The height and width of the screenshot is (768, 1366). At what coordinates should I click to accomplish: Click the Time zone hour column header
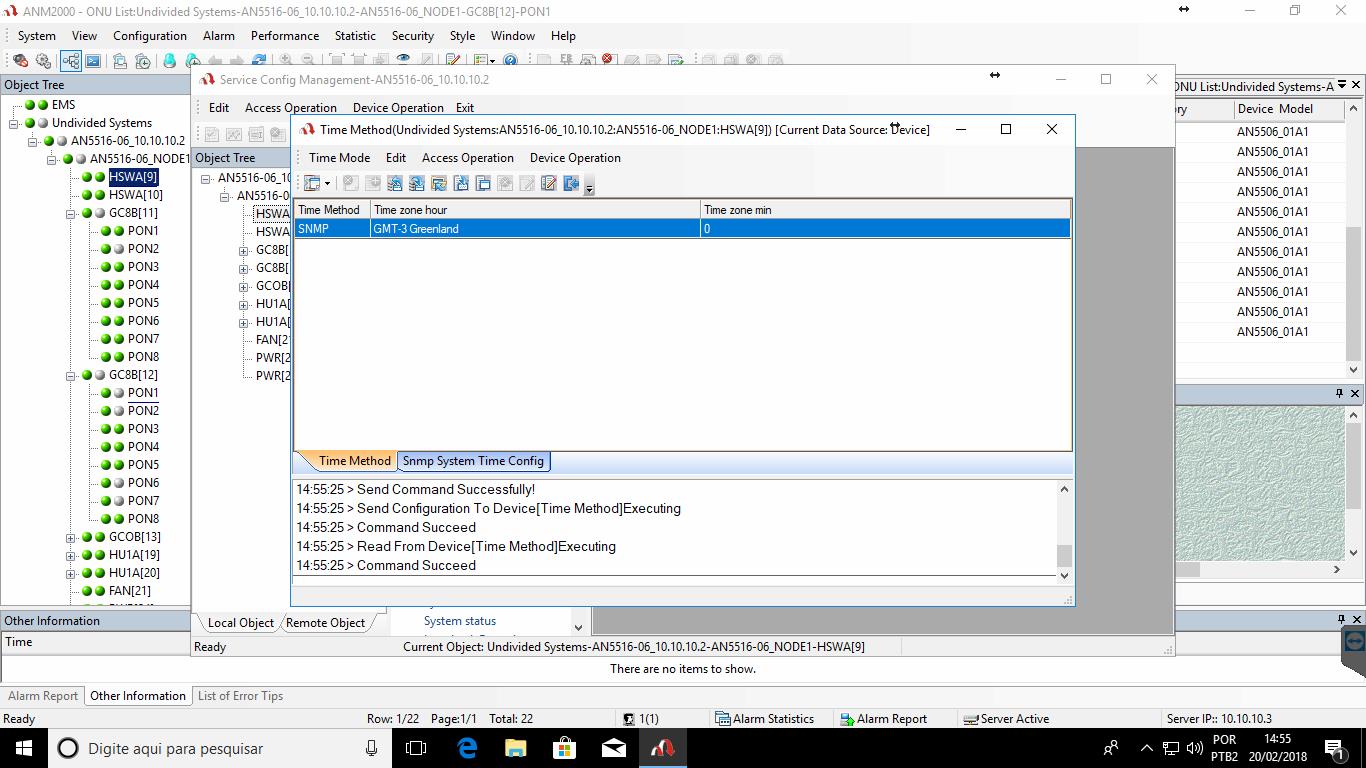(535, 210)
